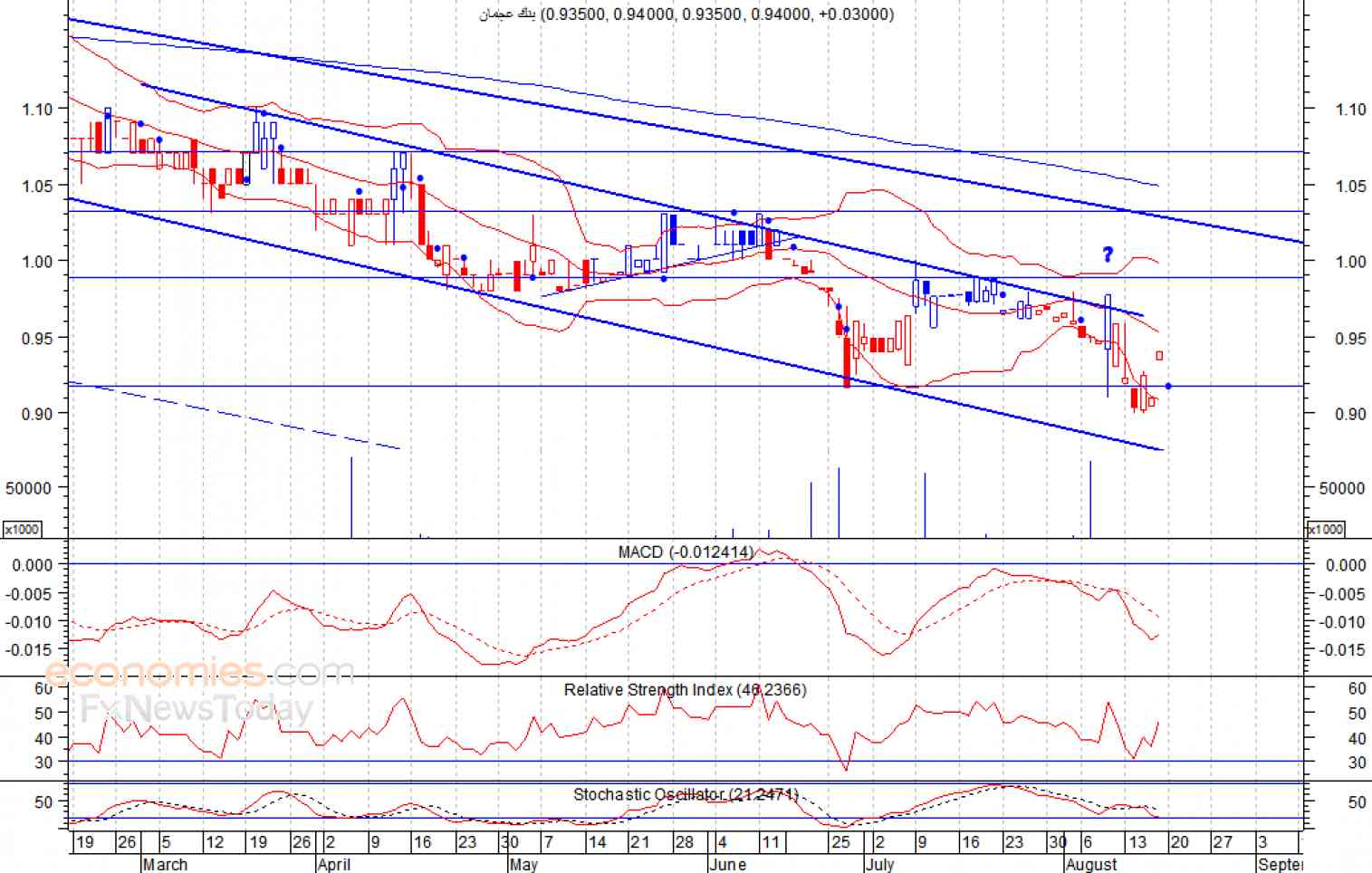Select the "August" month label on time axis

tap(1091, 864)
